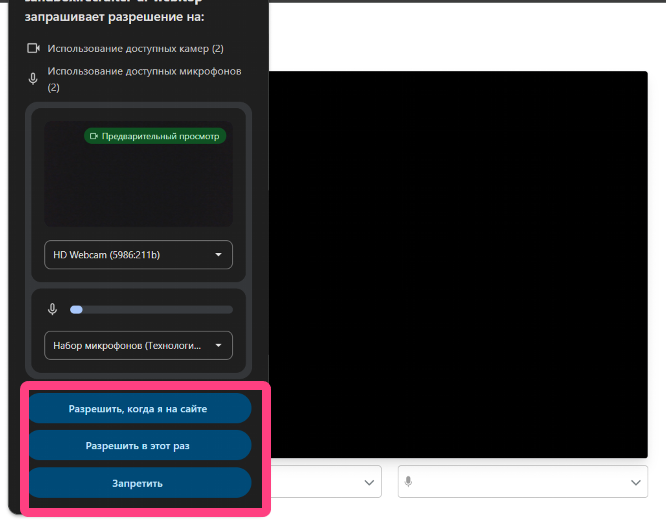Click camera icon in 'Предварительный просмотр' badge
Viewport: 666px width, 523px height.
[94, 136]
